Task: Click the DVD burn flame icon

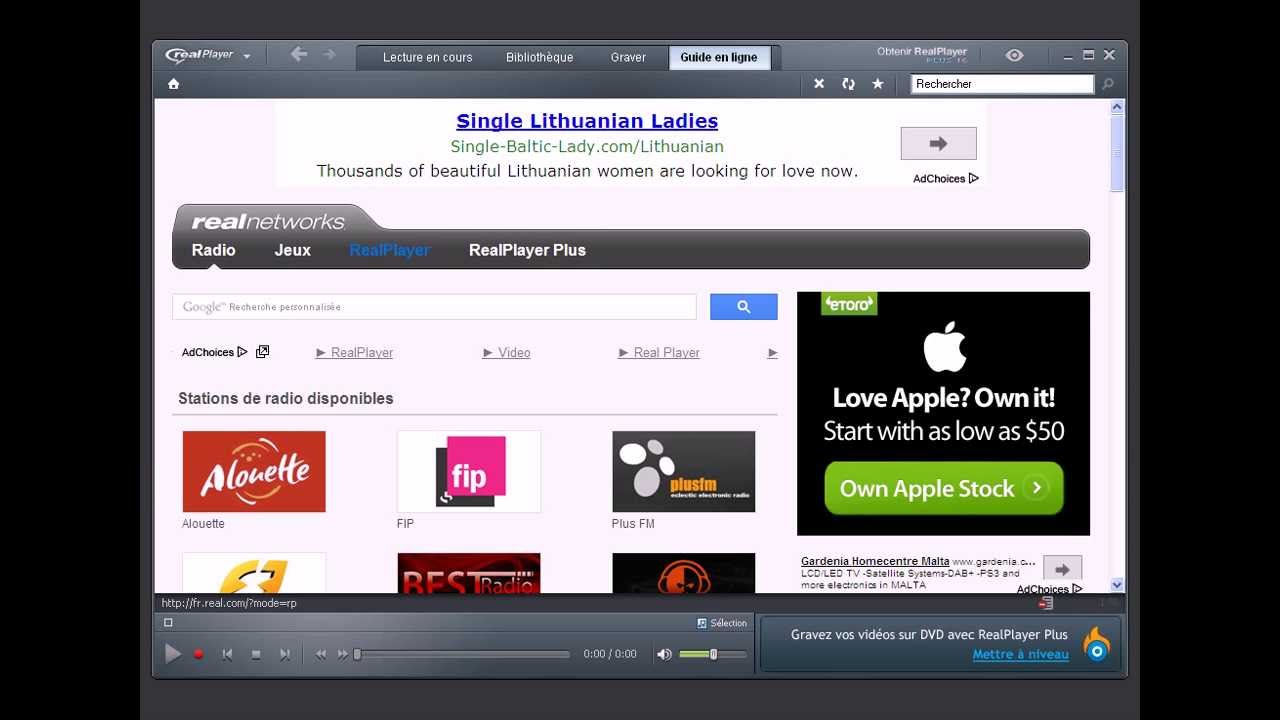Action: 1097,645
